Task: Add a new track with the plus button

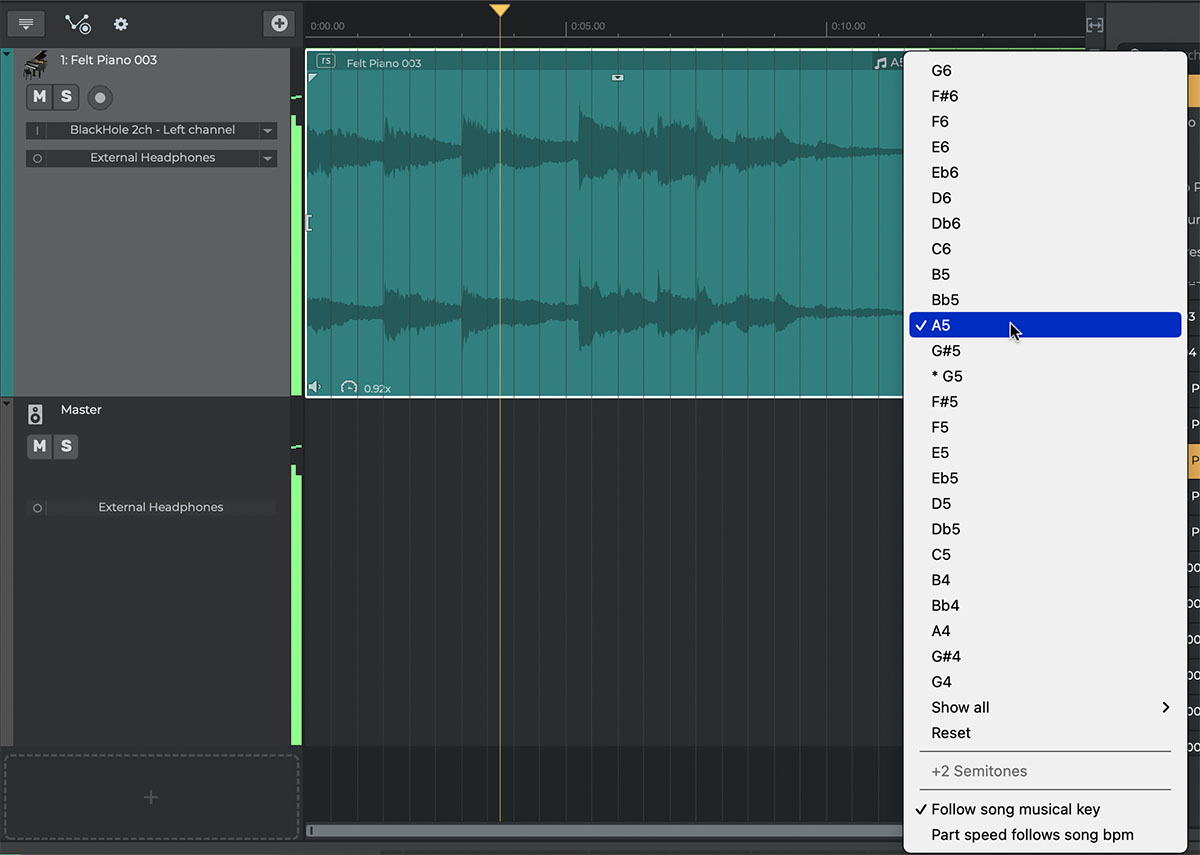Action: point(279,23)
